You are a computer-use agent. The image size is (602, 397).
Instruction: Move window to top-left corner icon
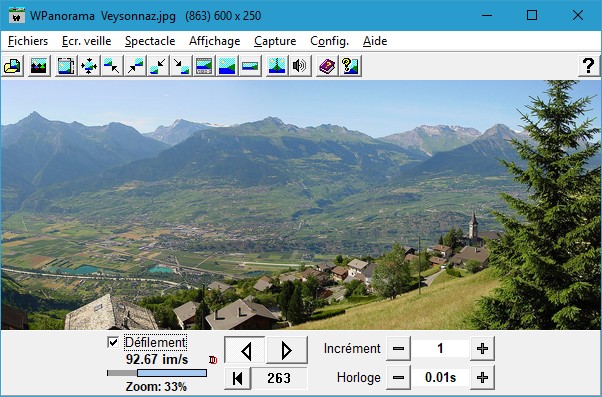(x=112, y=66)
